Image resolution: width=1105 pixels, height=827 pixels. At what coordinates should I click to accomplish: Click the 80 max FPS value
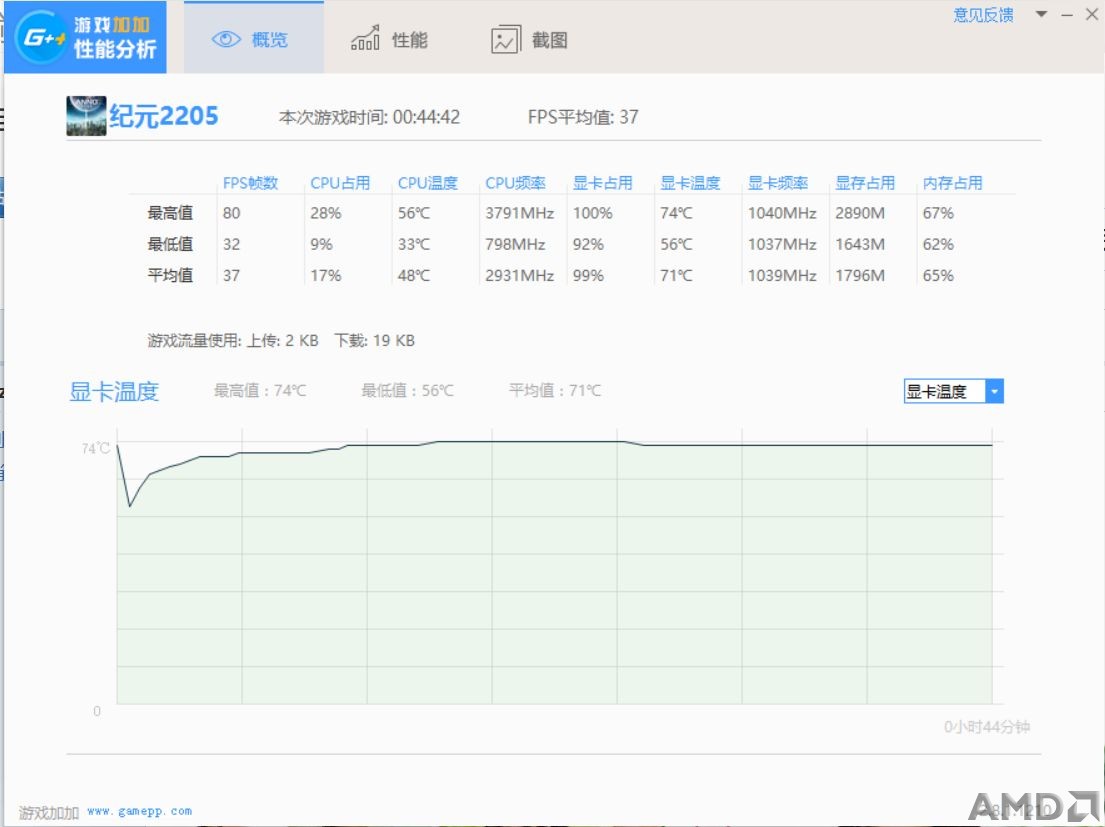(x=231, y=213)
